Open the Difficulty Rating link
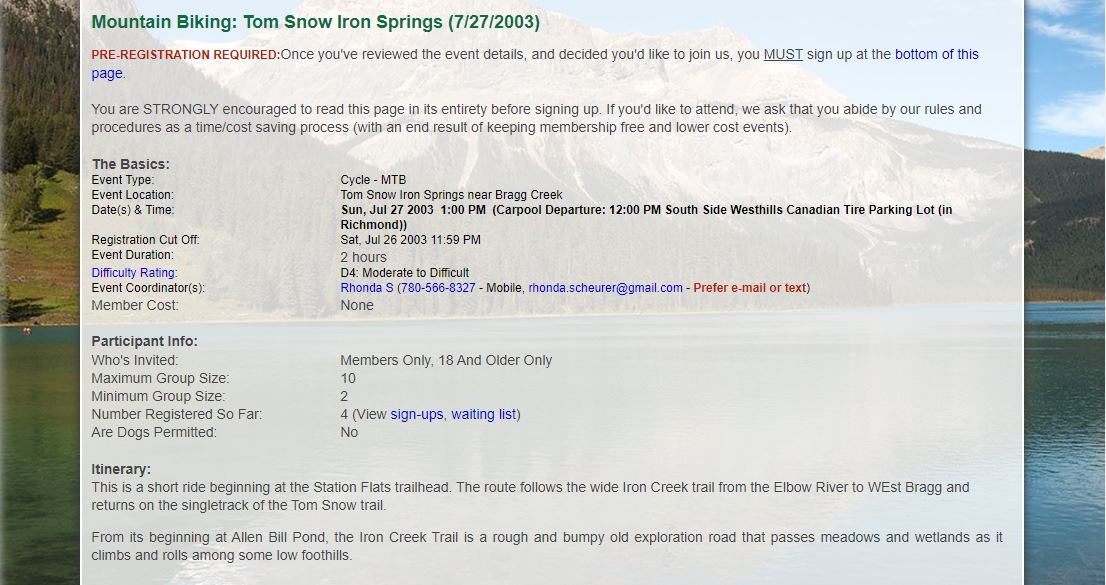The image size is (1106, 585). tap(134, 273)
